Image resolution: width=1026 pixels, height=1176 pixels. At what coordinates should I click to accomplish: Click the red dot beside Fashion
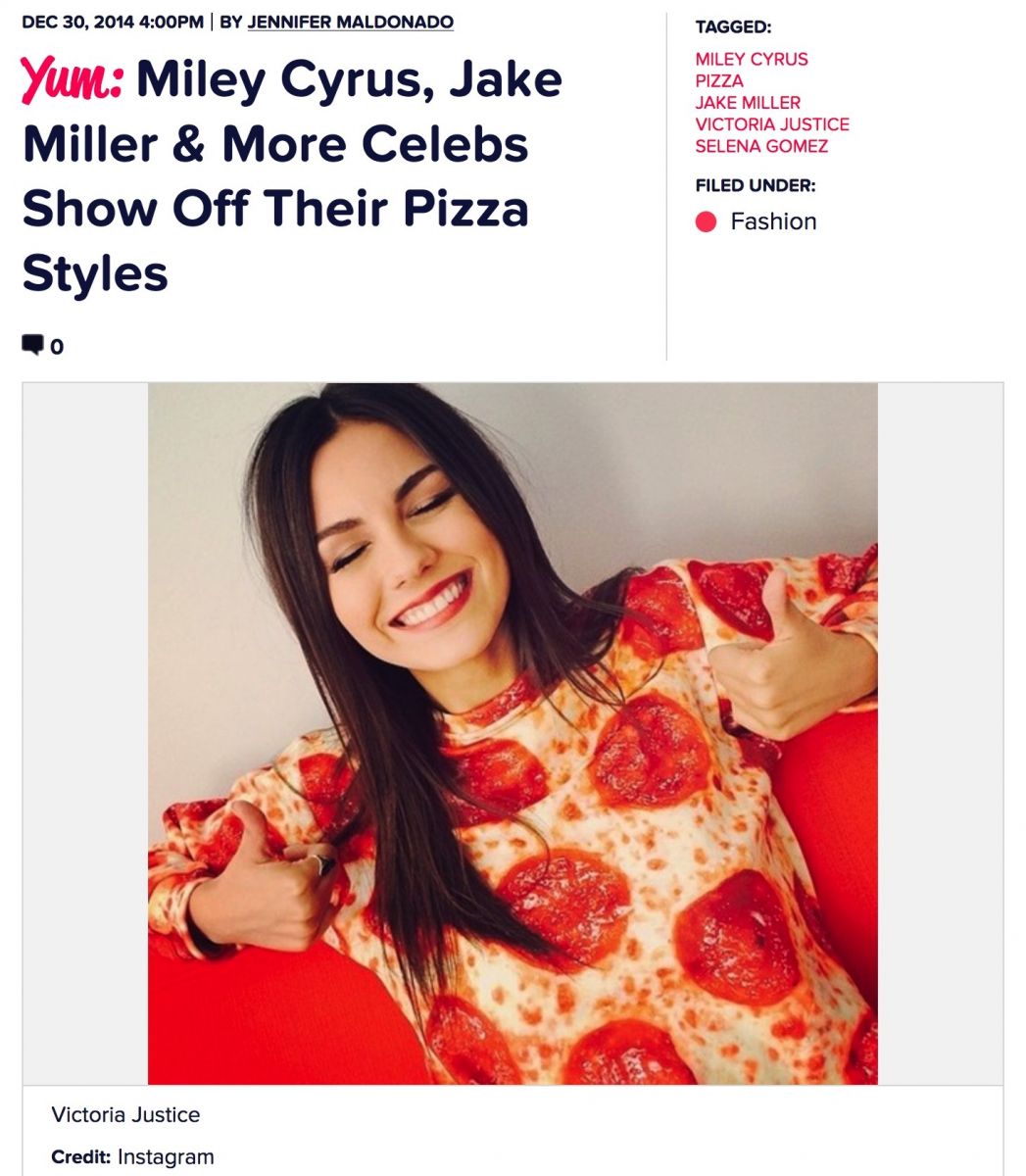click(706, 222)
